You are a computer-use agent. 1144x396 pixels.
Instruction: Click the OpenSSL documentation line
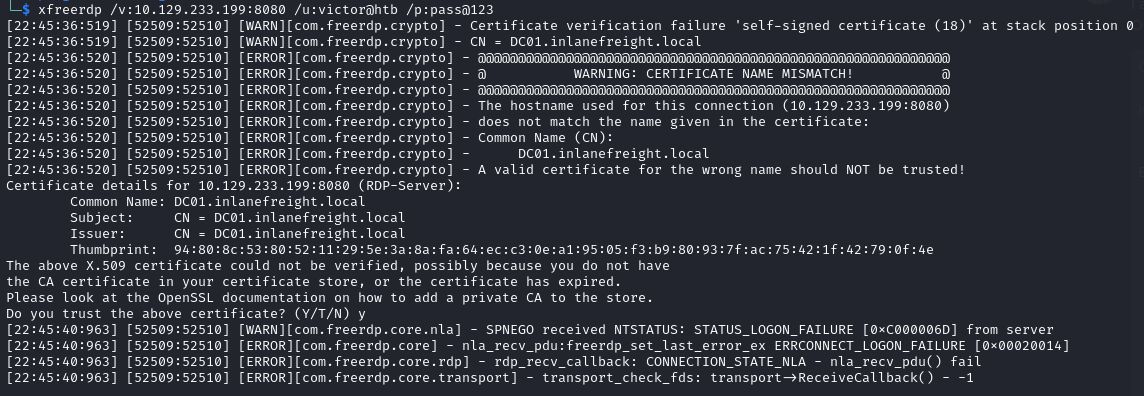(x=329, y=298)
